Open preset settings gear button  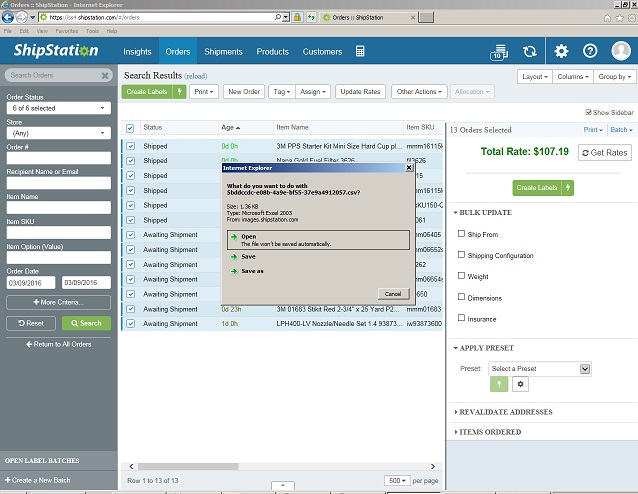(x=520, y=384)
